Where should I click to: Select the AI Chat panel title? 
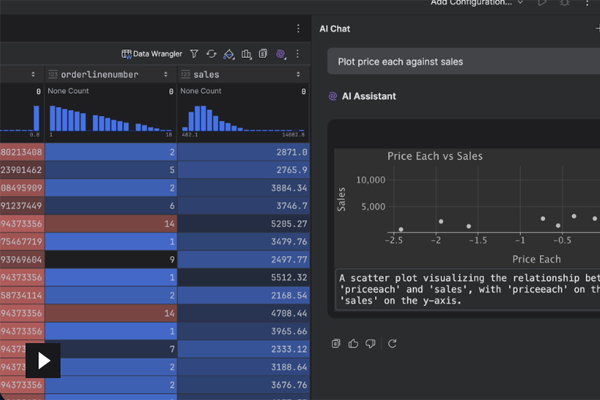click(334, 29)
